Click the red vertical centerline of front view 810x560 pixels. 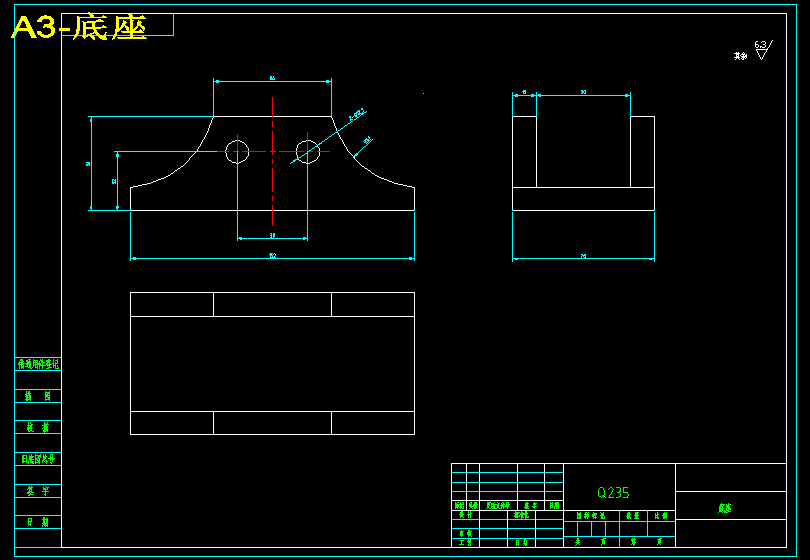click(272, 161)
